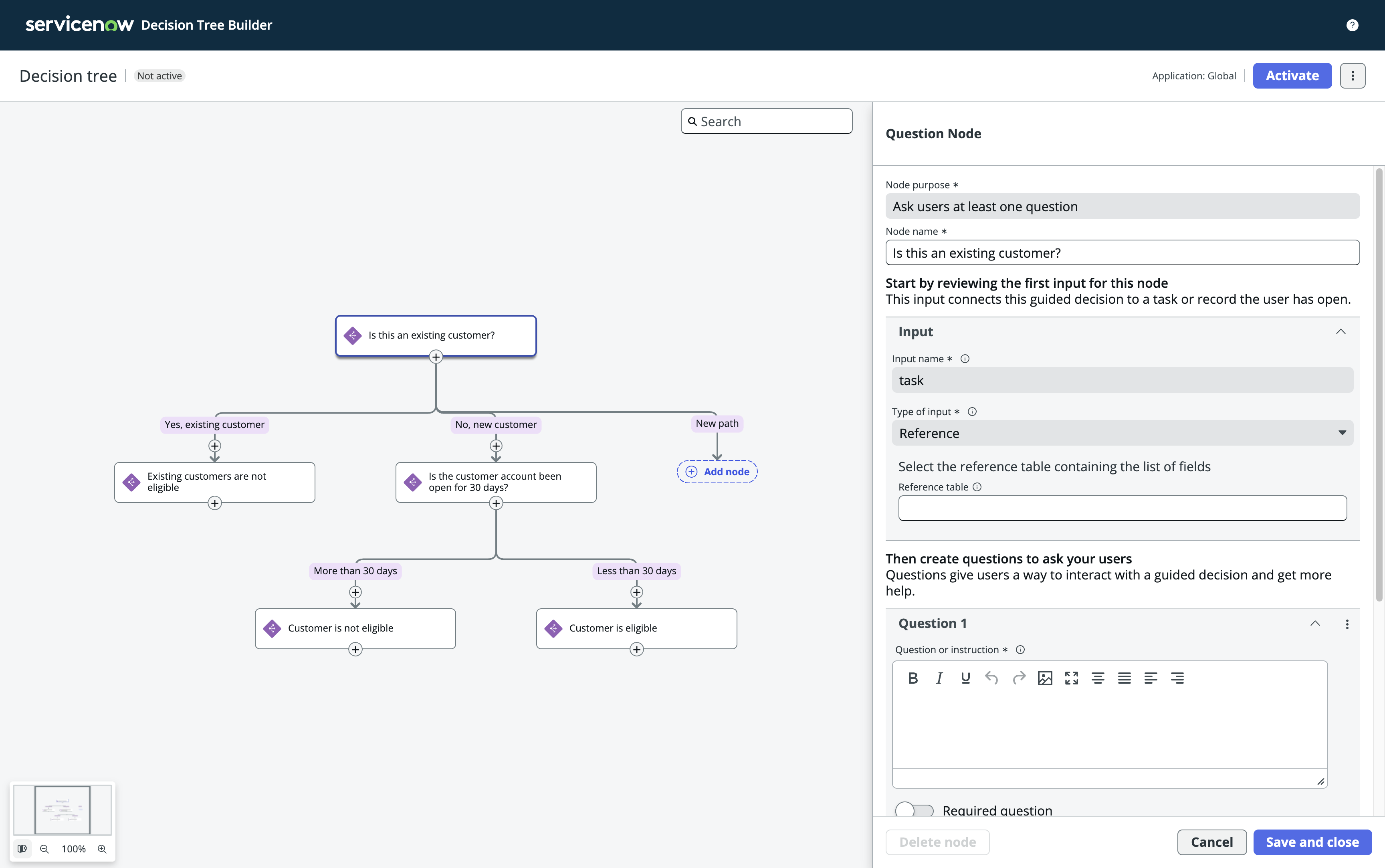Screen dimensions: 1385x868
Task: Click Save and close
Action: pos(1312,842)
